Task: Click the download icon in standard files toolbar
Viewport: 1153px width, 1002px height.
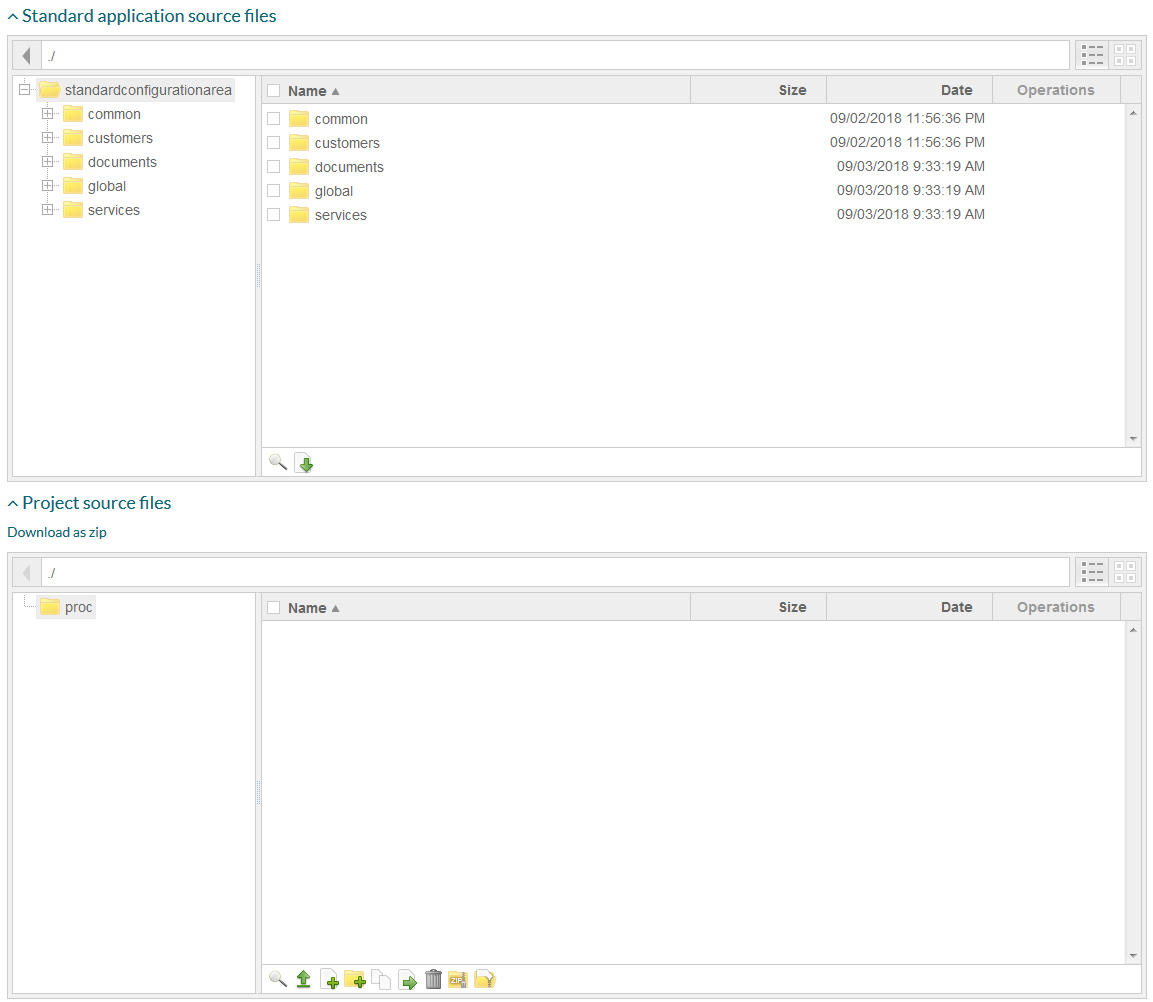Action: (x=304, y=463)
